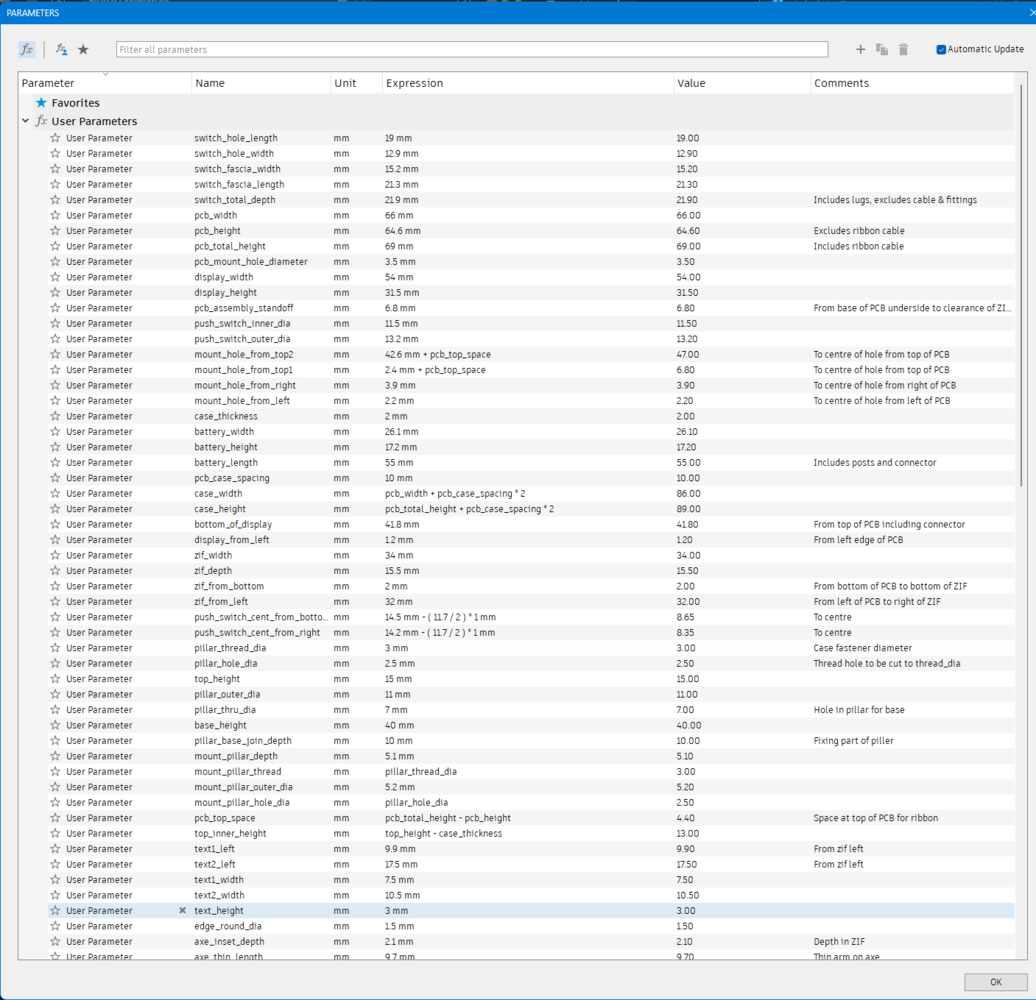Sort by Value column header
Screen dimensions: 1036x1000
tap(741, 83)
